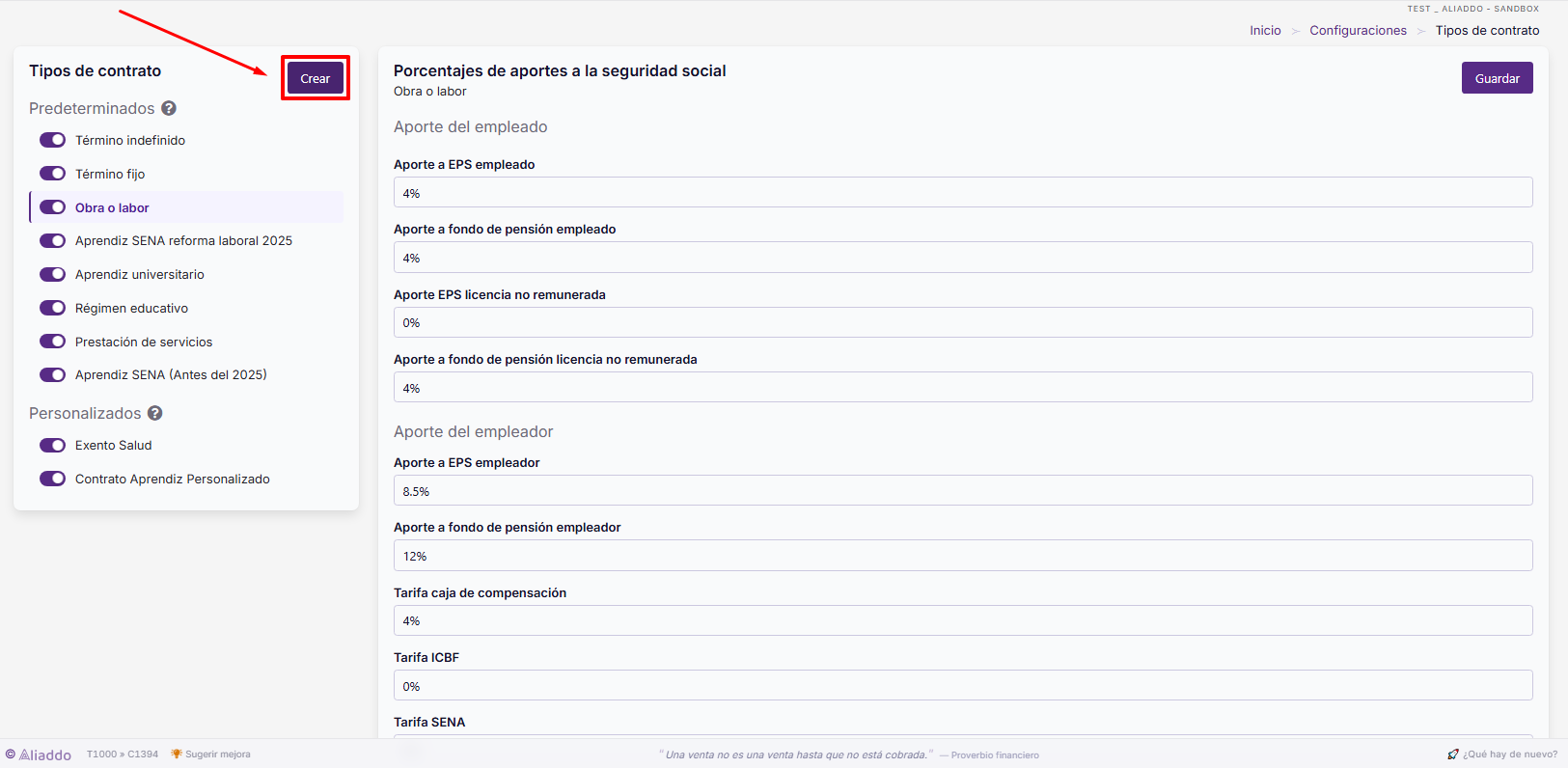The width and height of the screenshot is (1568, 768).
Task: Click the Crear button
Action: (316, 78)
